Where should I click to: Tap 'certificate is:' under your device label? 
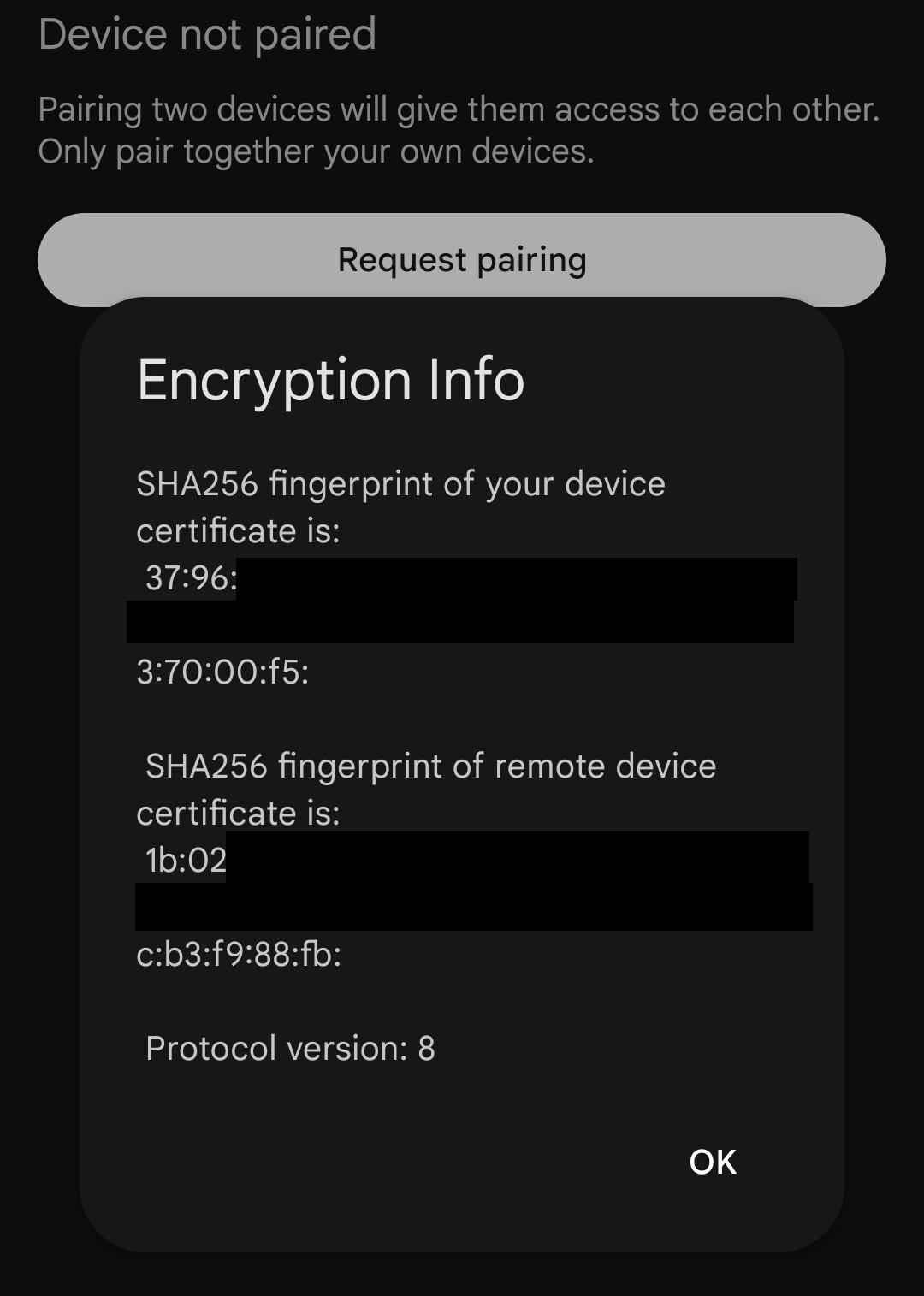[238, 531]
